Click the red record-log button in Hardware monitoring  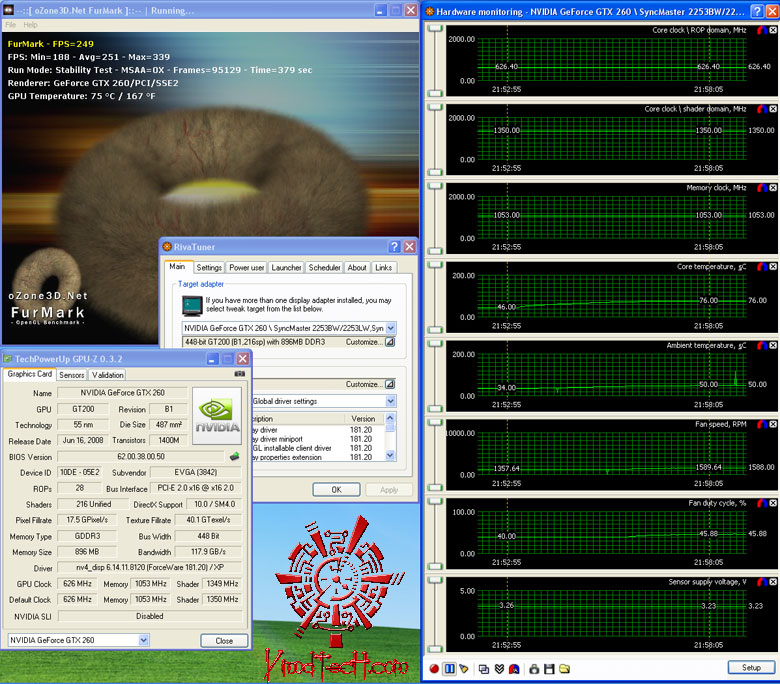pyautogui.click(x=434, y=669)
